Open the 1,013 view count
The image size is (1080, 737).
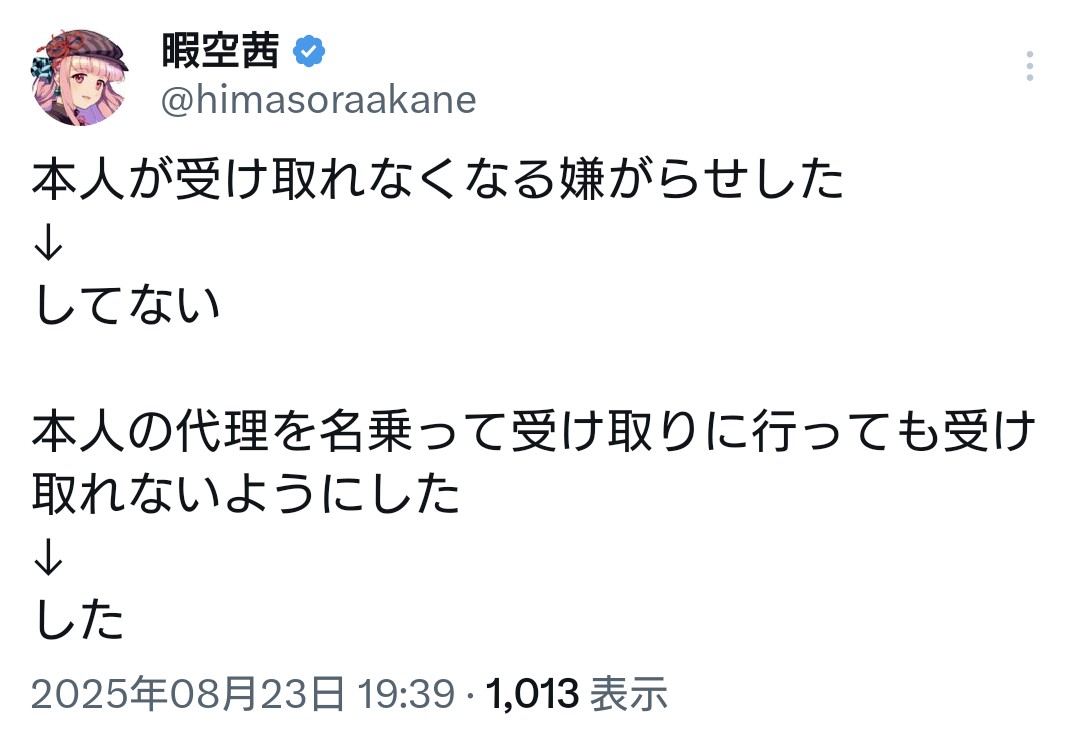pos(532,693)
